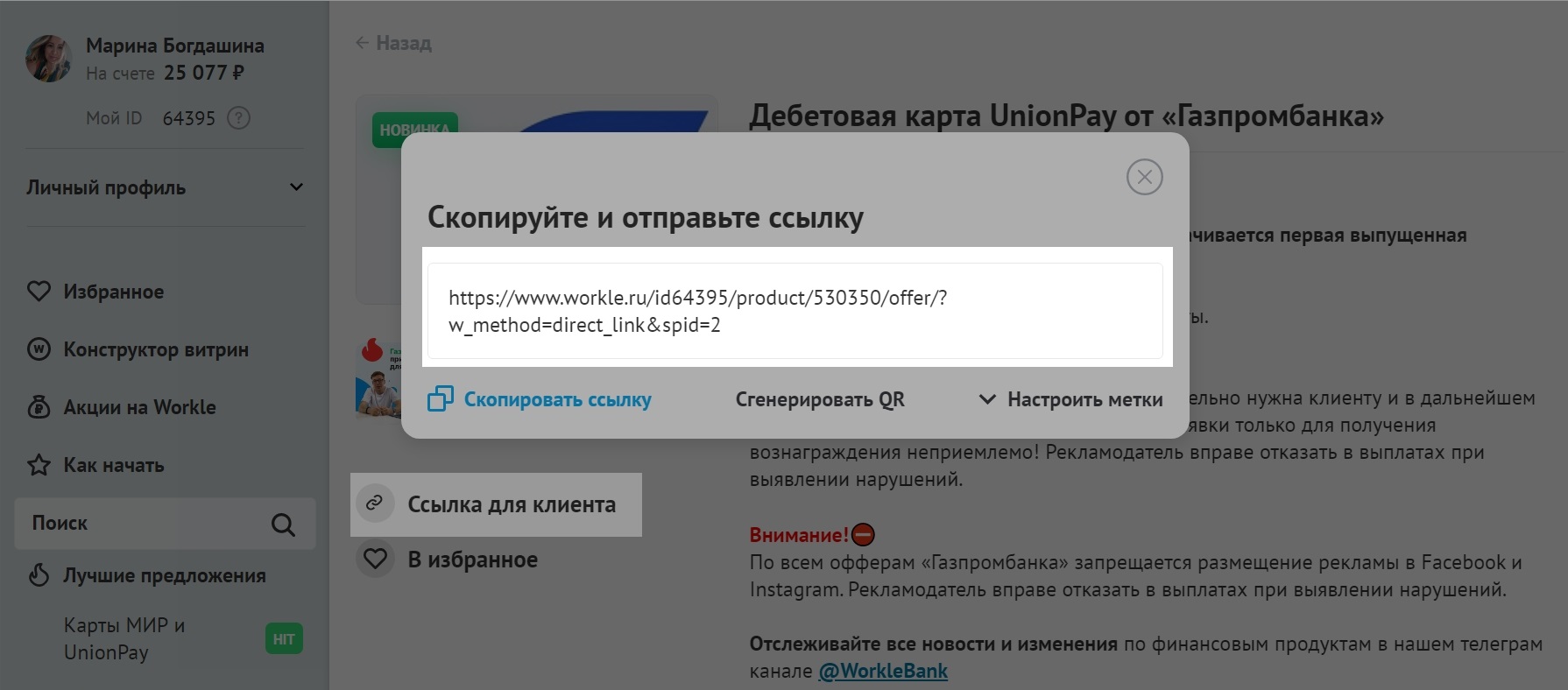Click Как начать star icon

pyautogui.click(x=39, y=464)
